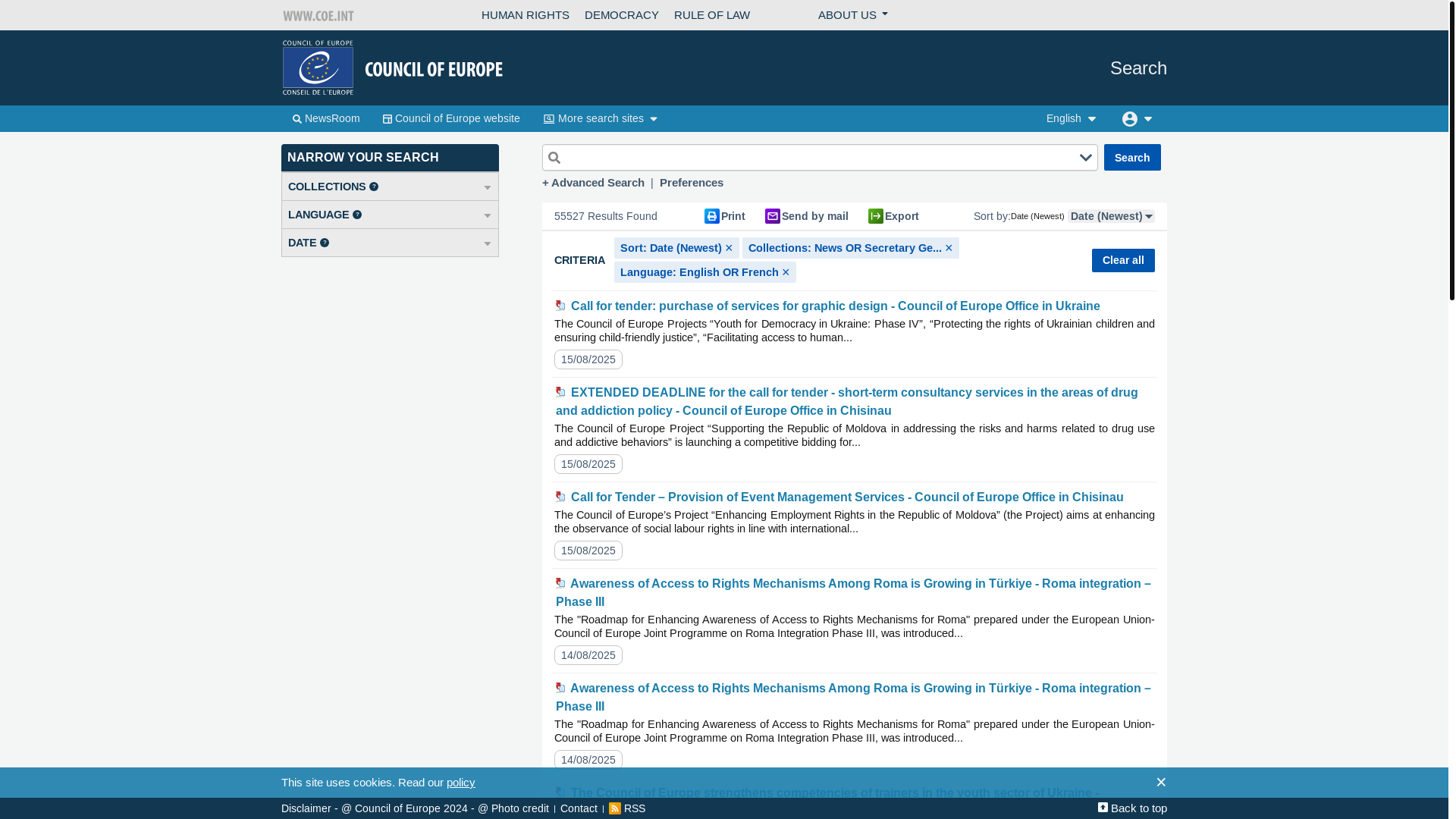
Task: Click the magnifier icon in the search field
Action: click(554, 158)
